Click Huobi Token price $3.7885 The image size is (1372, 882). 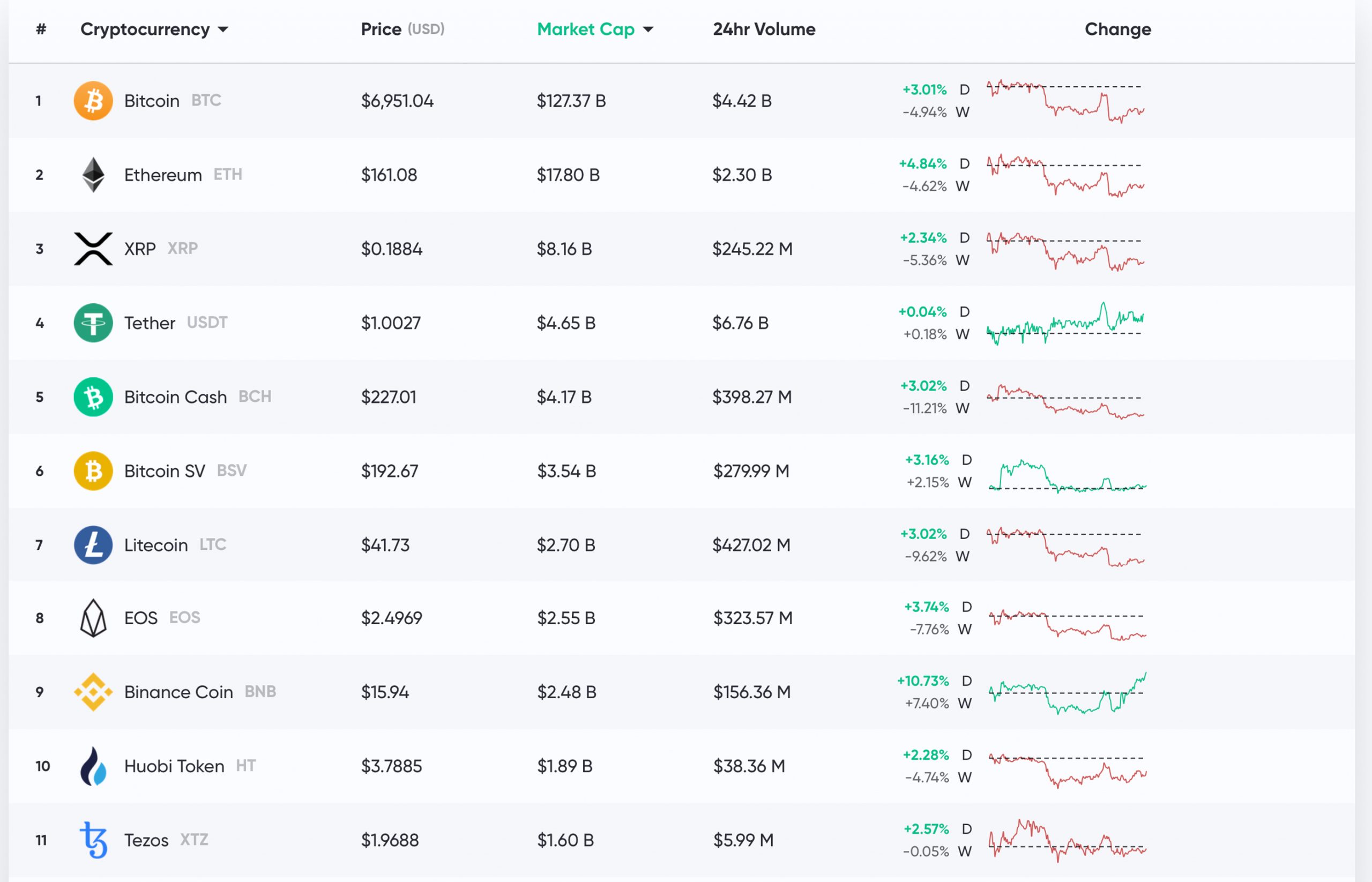click(x=392, y=766)
